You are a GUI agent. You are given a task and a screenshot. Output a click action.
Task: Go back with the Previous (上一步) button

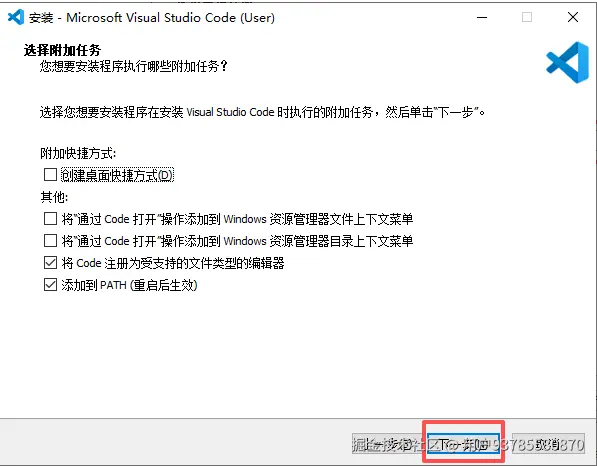[x=388, y=444]
